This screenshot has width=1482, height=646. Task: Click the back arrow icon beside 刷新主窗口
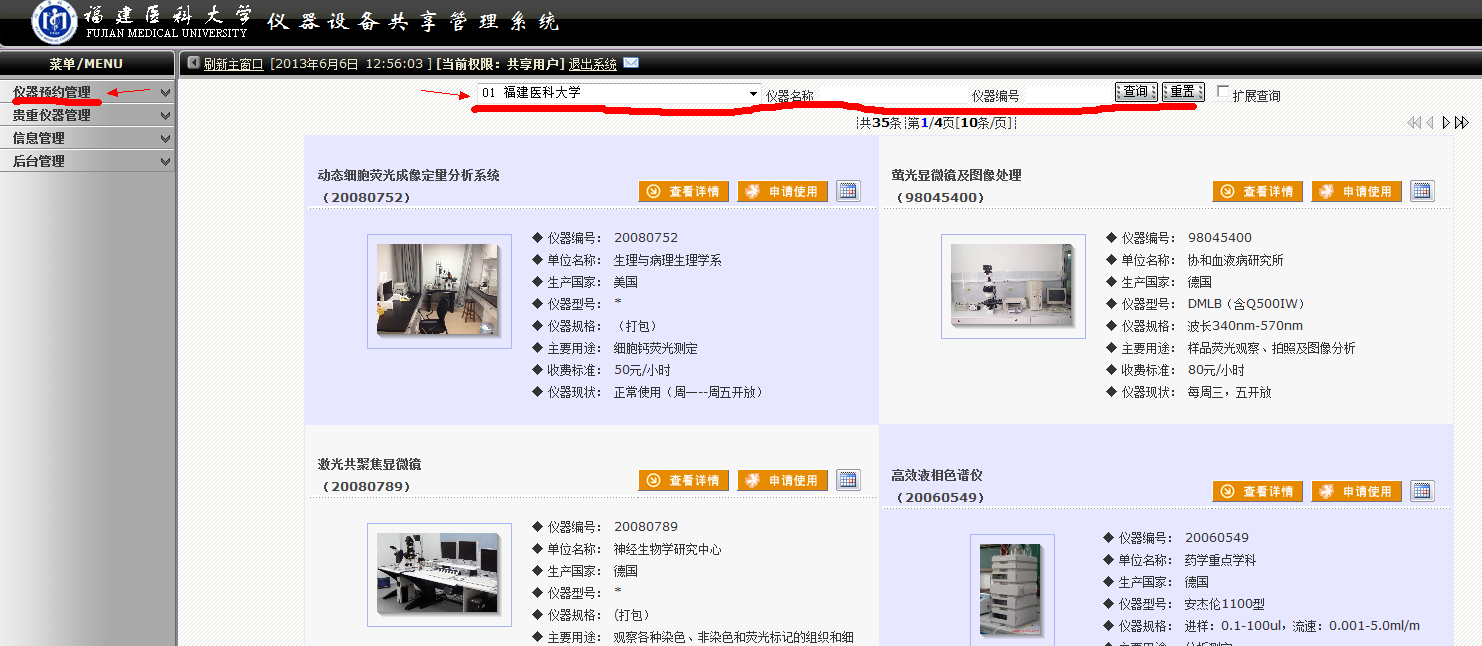point(193,63)
